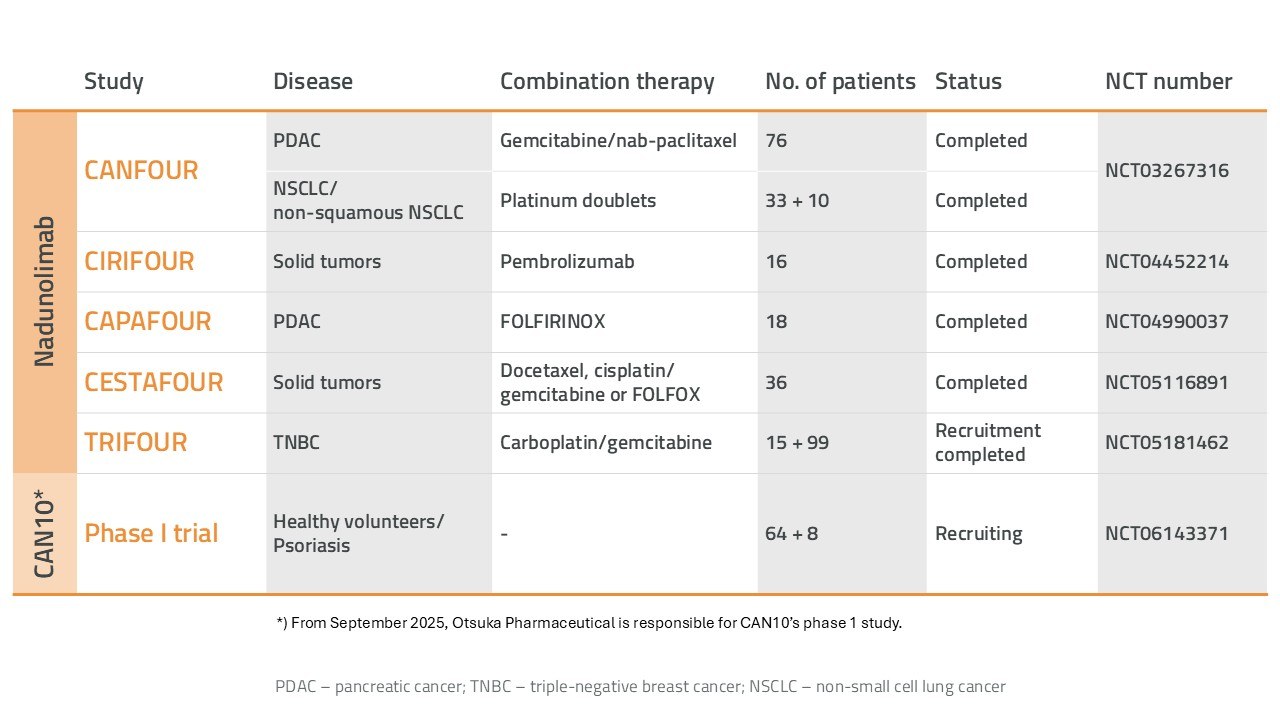This screenshot has width=1280, height=720.
Task: Click the TRIFOUR study name
Action: click(135, 442)
